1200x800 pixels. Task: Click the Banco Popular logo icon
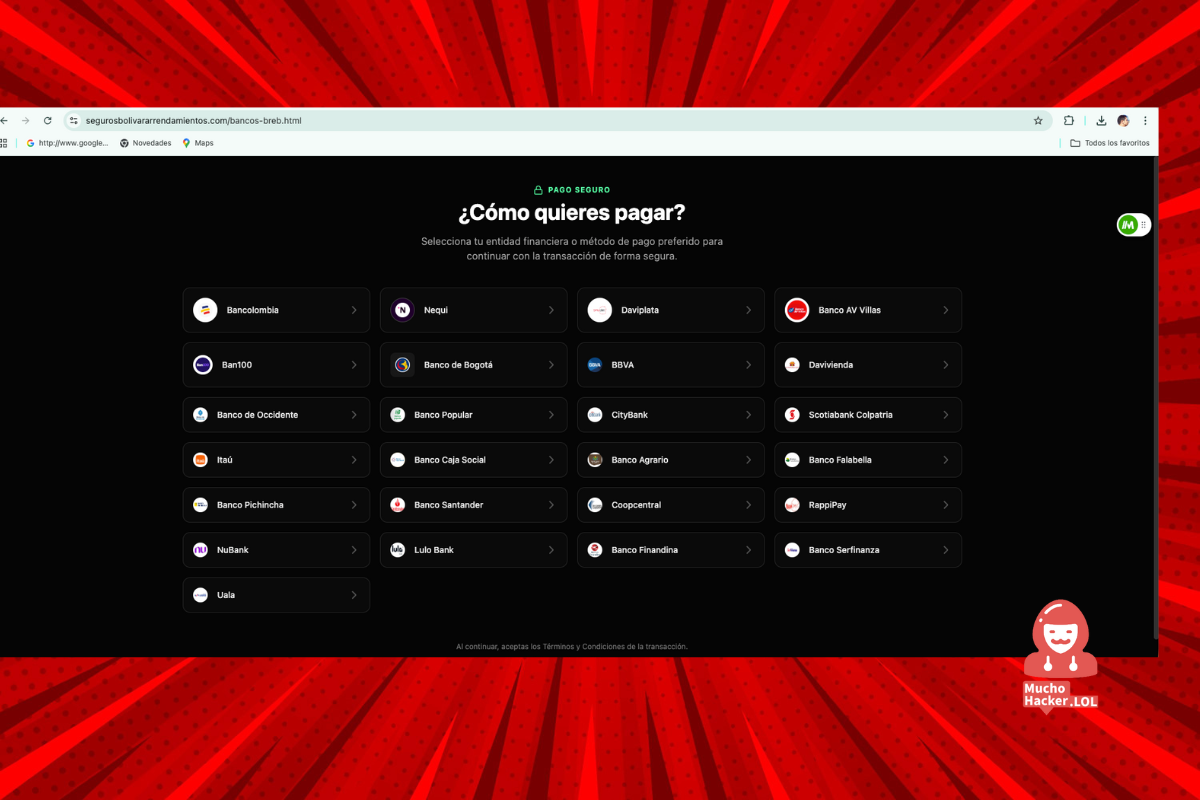(397, 415)
